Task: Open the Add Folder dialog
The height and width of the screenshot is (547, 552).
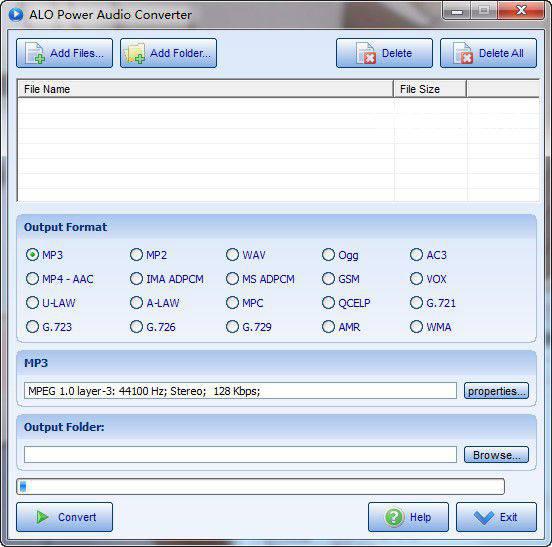Action: pyautogui.click(x=168, y=53)
